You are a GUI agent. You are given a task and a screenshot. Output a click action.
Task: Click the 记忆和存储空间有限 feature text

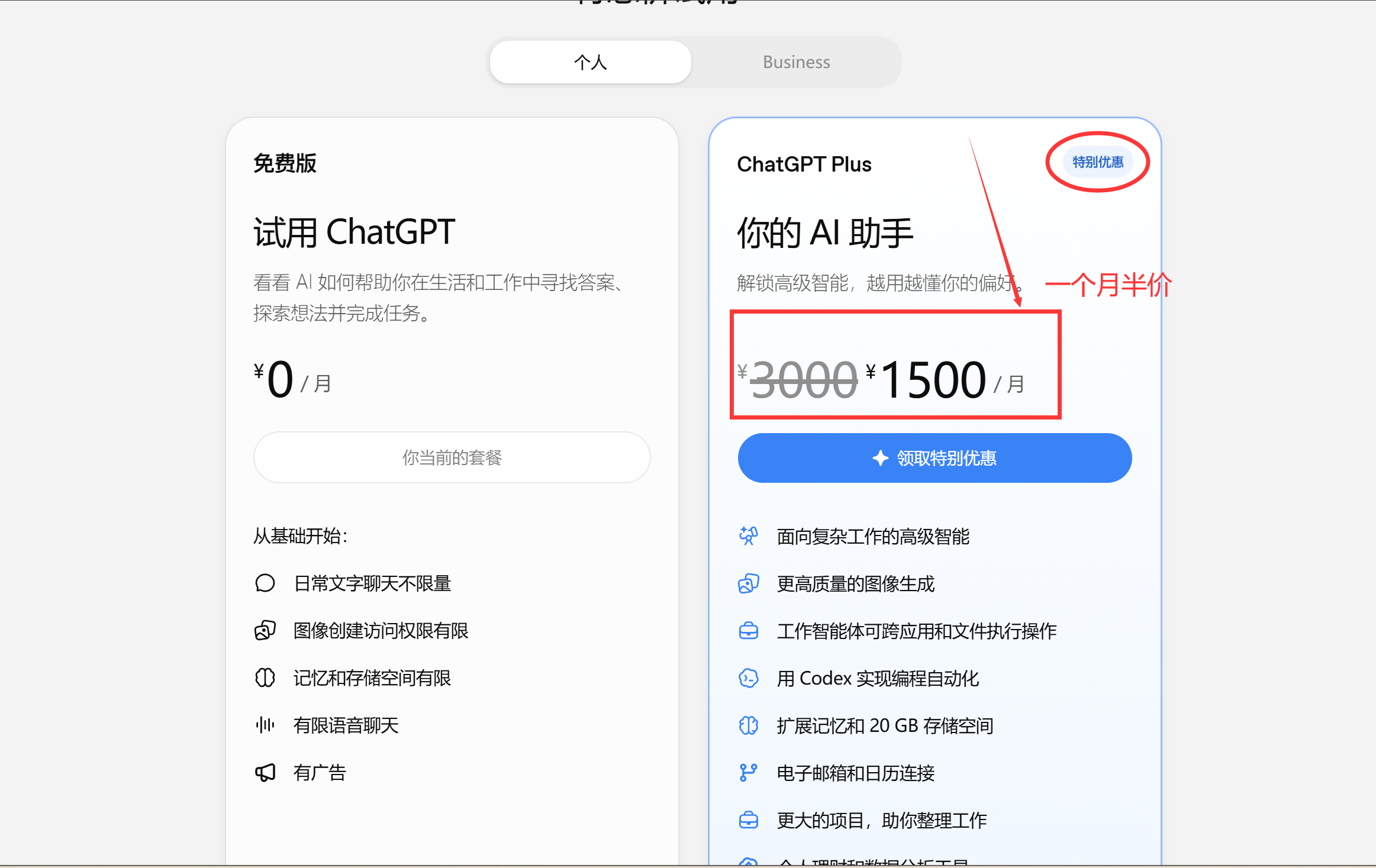coord(372,678)
